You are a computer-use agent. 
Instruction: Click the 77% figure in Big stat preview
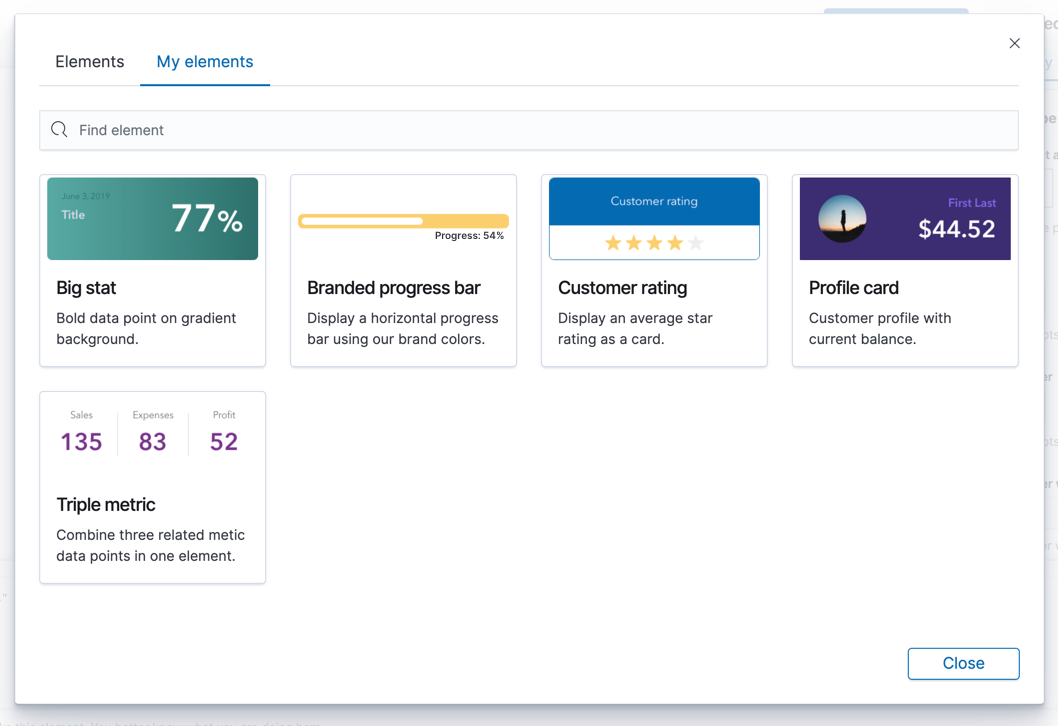(206, 219)
